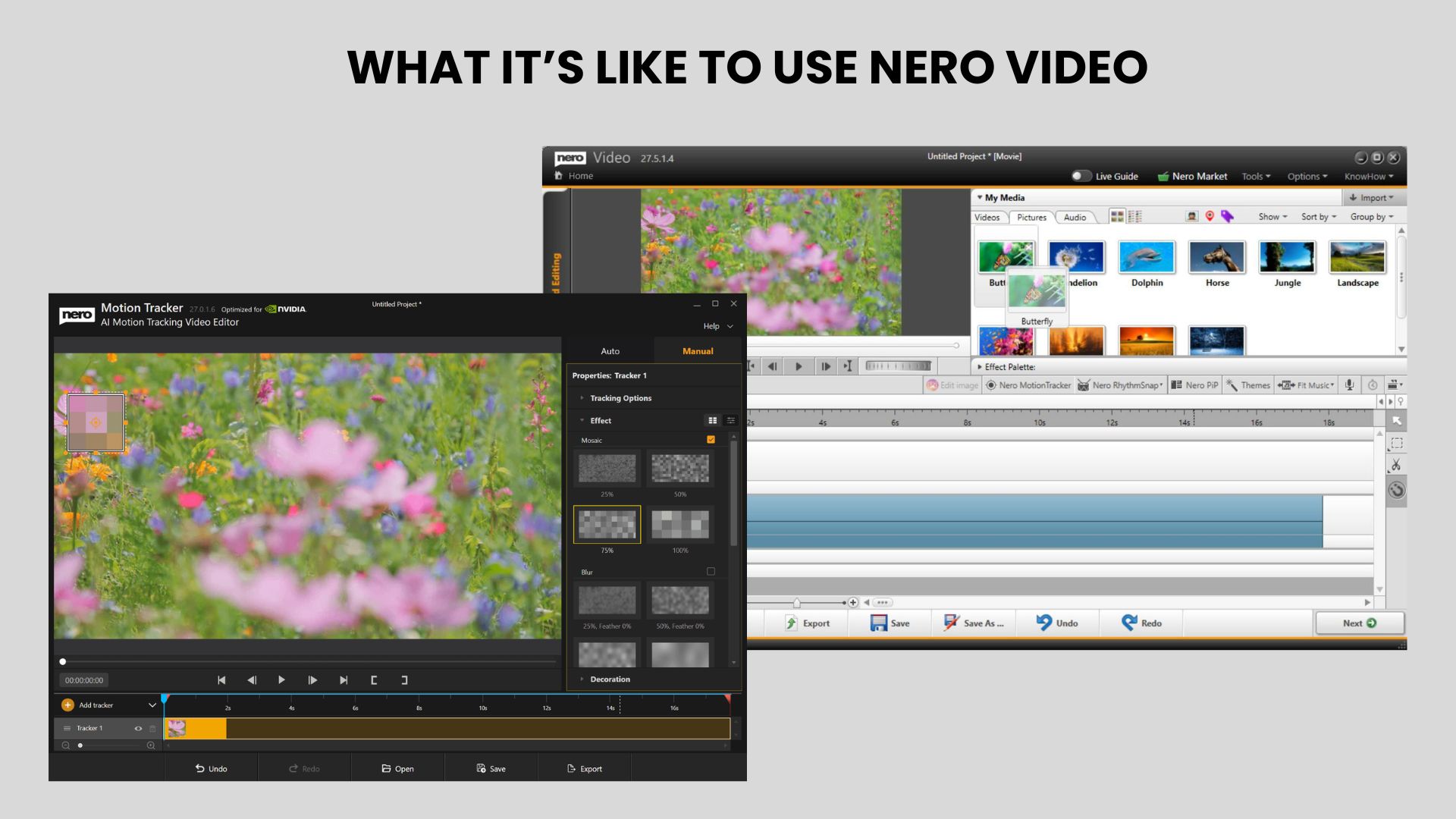The image size is (1456, 819).
Task: Click Save As in Nero Video
Action: click(x=974, y=623)
